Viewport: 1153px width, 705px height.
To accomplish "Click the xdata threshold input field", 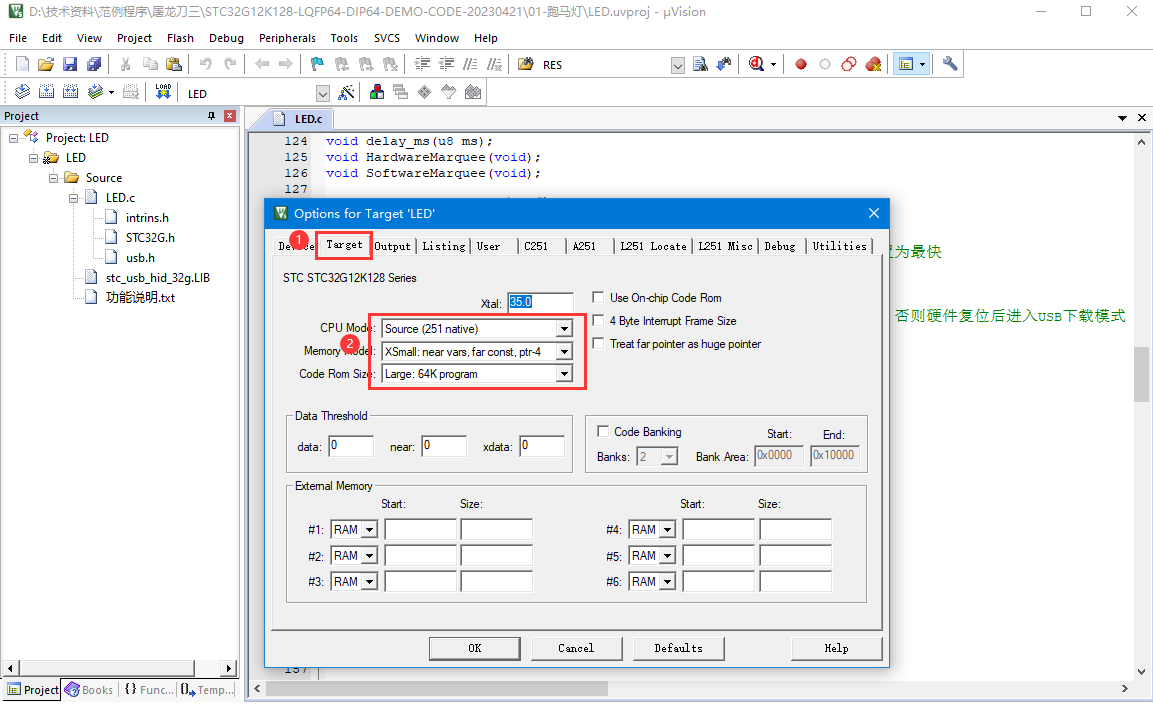I will (542, 446).
